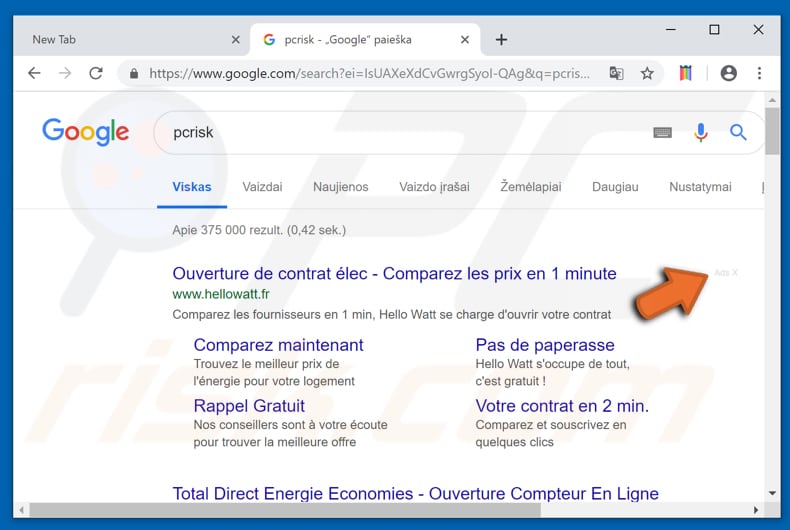Switch to the New Tab tab

pyautogui.click(x=131, y=39)
